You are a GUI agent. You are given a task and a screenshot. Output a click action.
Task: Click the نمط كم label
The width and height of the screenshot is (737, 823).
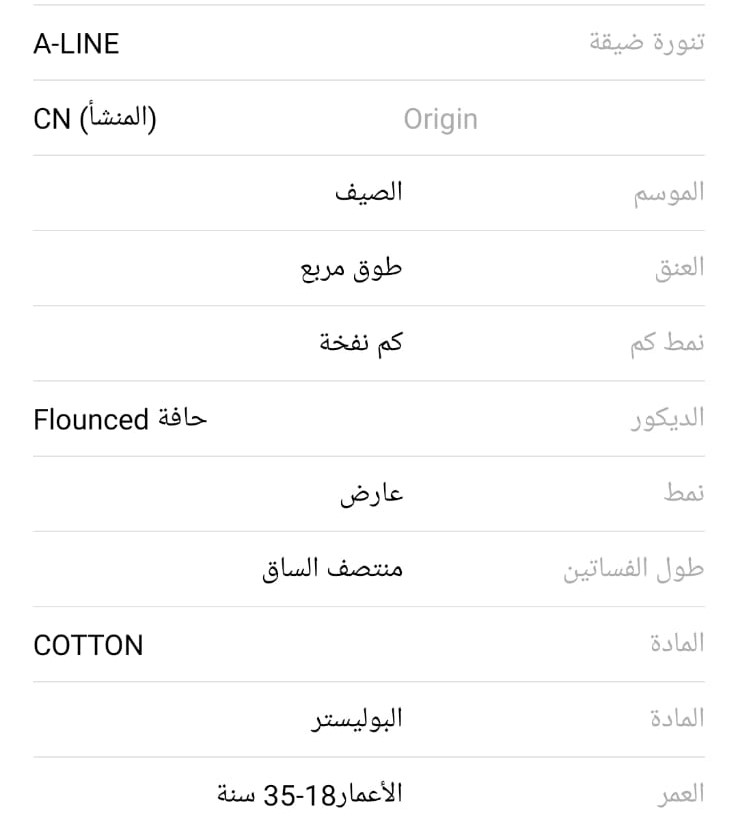click(x=667, y=343)
